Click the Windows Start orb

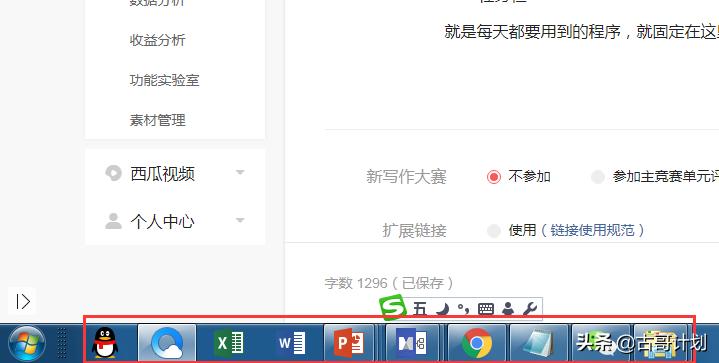(x=26, y=343)
